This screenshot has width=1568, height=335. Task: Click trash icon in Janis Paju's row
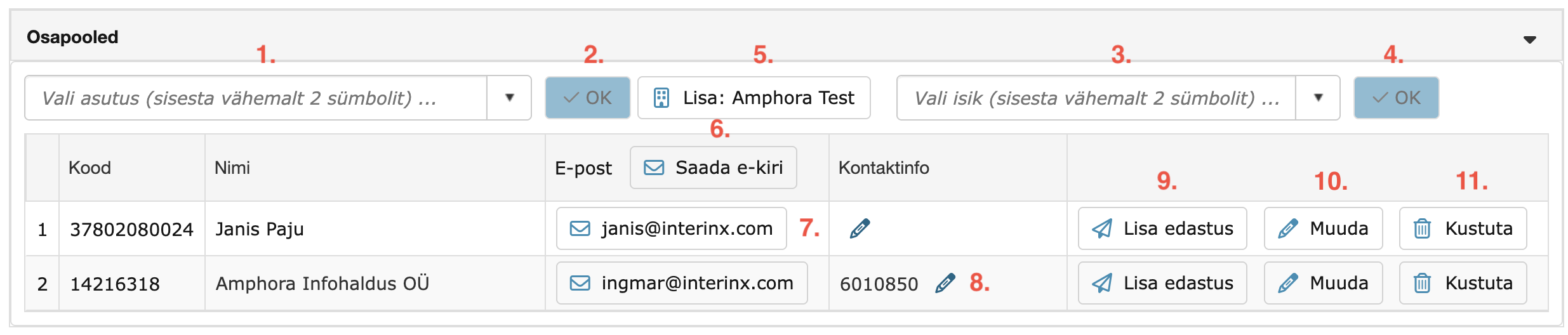(x=1422, y=228)
